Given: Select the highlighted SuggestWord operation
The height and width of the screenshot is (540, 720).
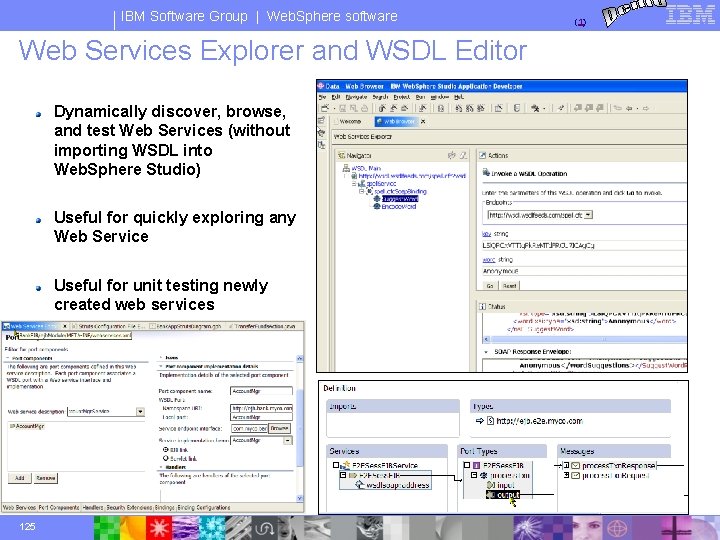Looking at the screenshot, I should [400, 199].
